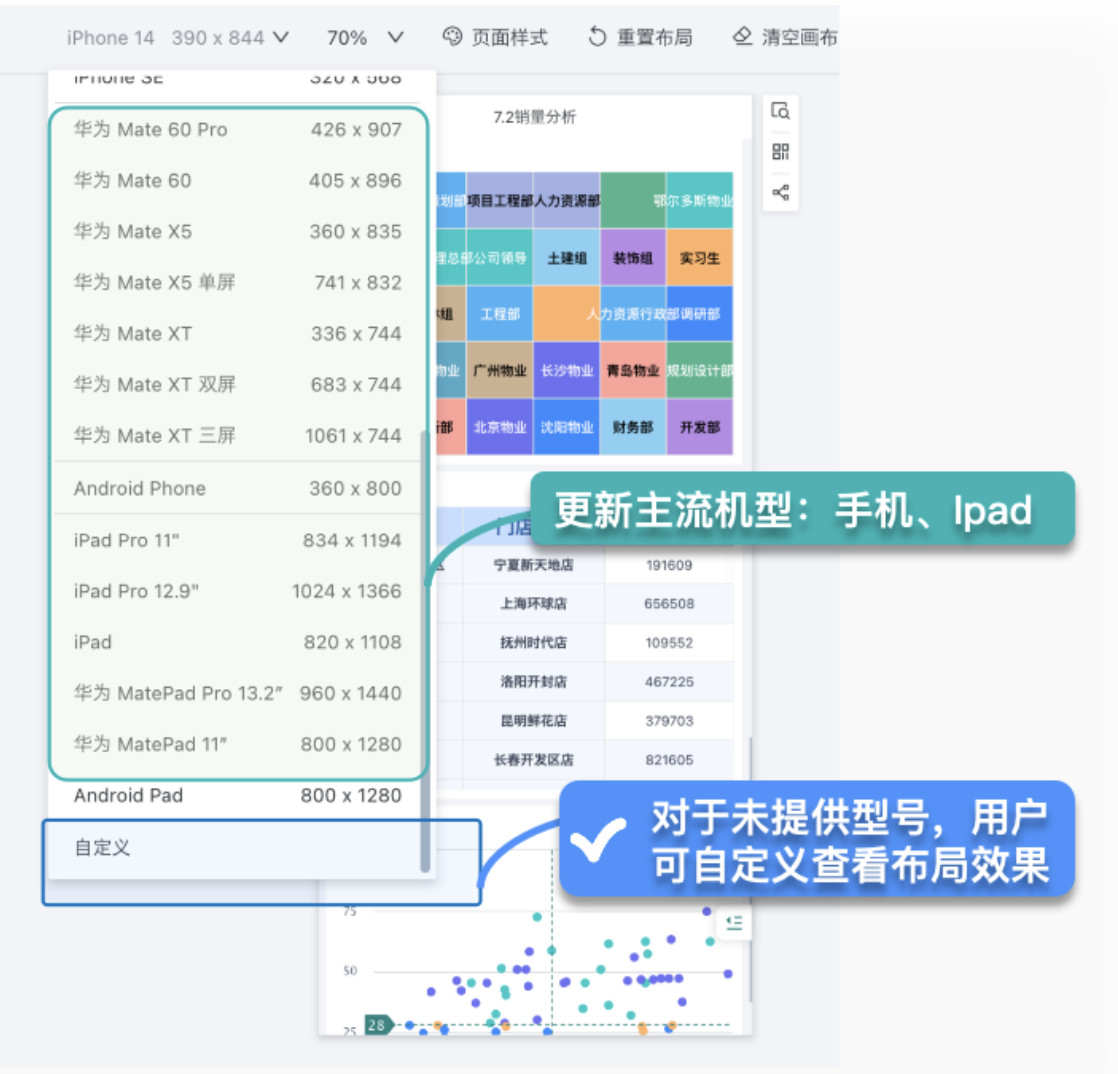Click the 财务部 treemap block
Viewport: 1118px width, 1074px height.
pyautogui.click(x=633, y=427)
